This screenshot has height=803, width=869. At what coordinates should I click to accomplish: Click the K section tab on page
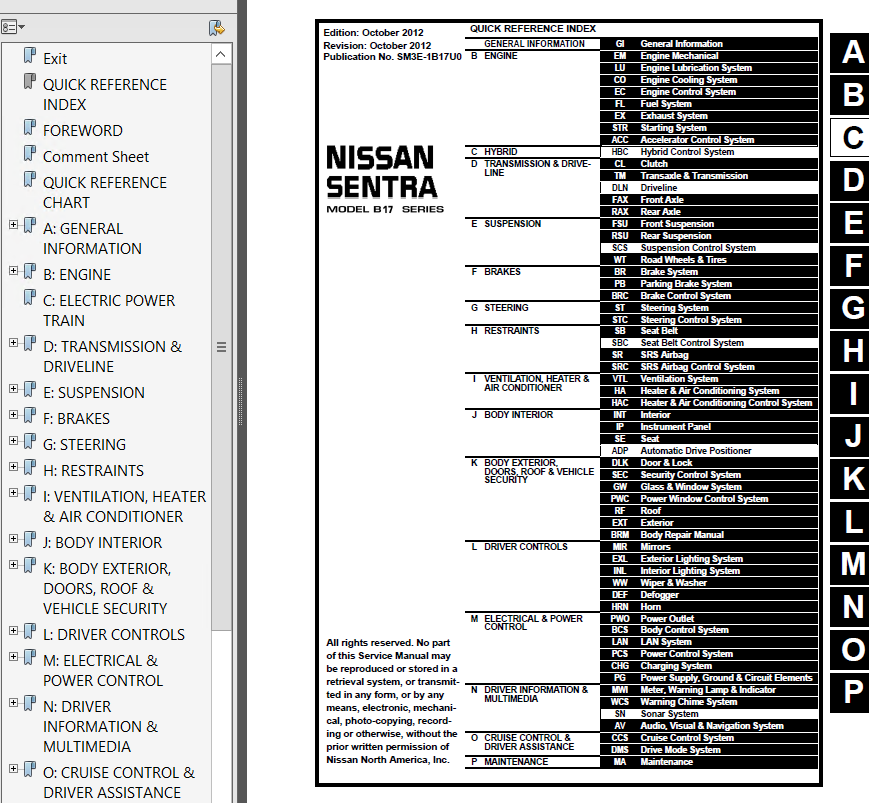851,479
